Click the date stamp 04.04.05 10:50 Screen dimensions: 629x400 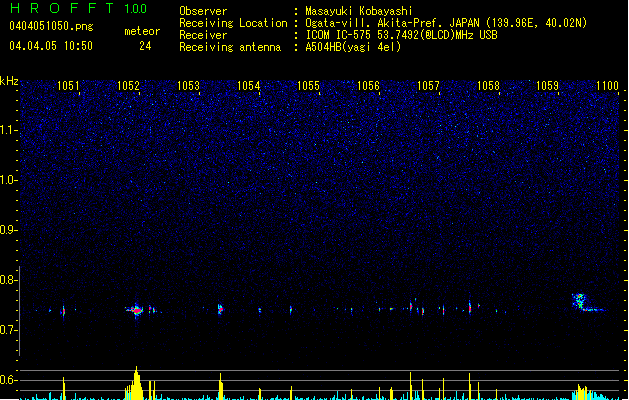pyautogui.click(x=51, y=46)
